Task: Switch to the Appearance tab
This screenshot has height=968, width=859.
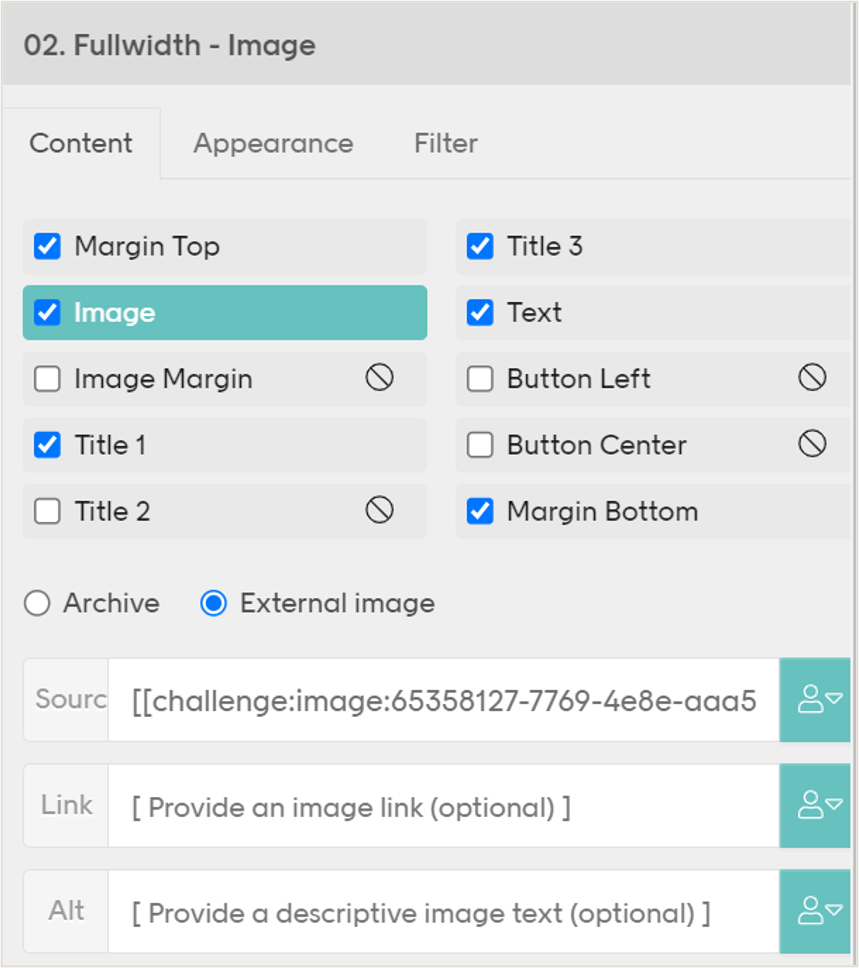Action: [x=271, y=143]
